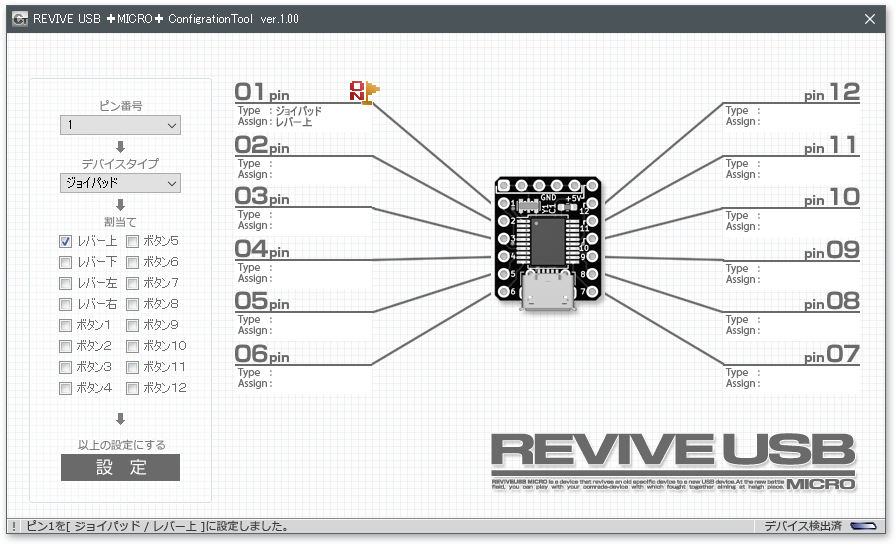The width and height of the screenshot is (896, 545).
Task: Click the app icon in the title bar
Action: [20, 19]
